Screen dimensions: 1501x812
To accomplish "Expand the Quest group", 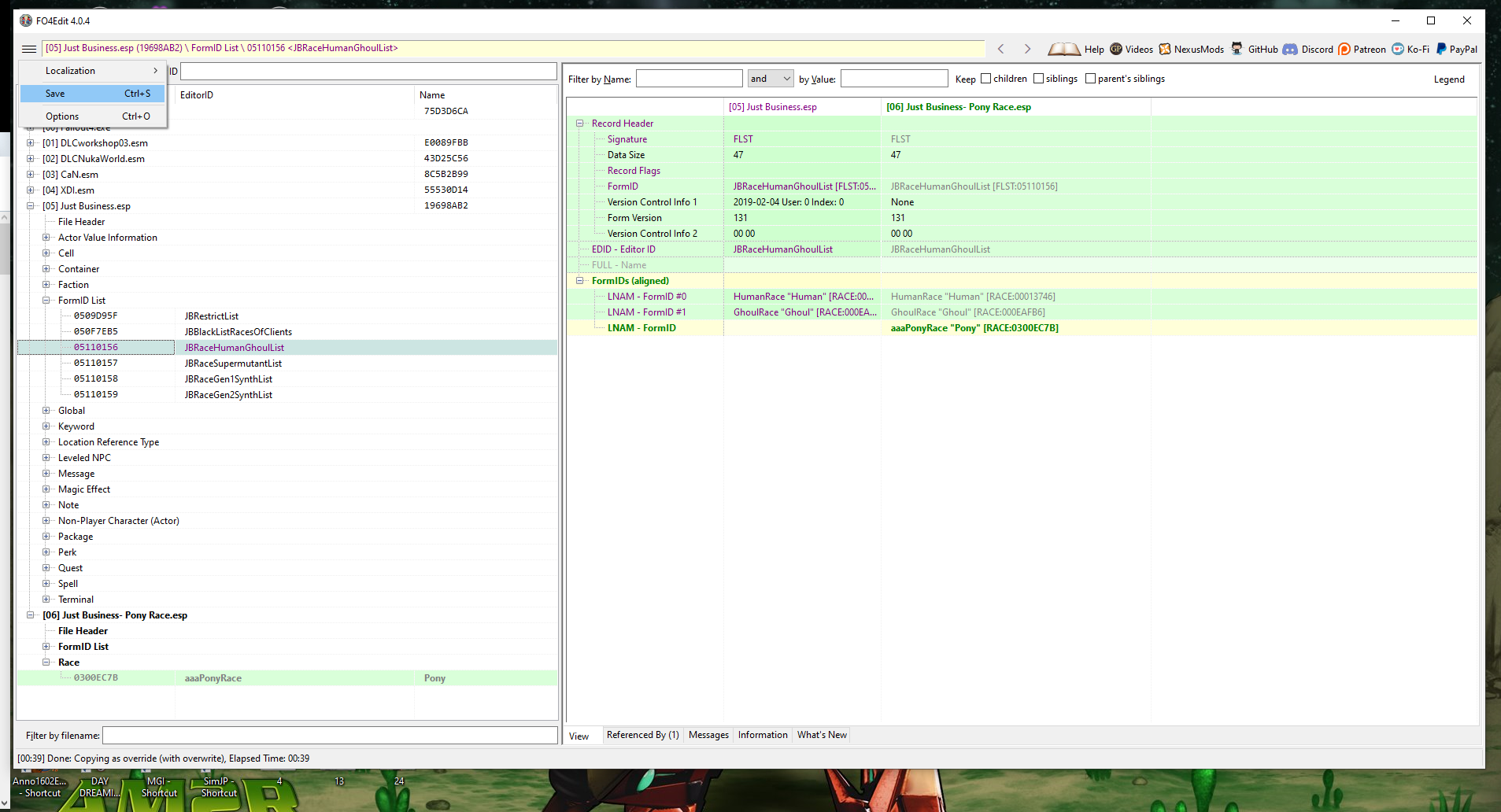I will (46, 568).
